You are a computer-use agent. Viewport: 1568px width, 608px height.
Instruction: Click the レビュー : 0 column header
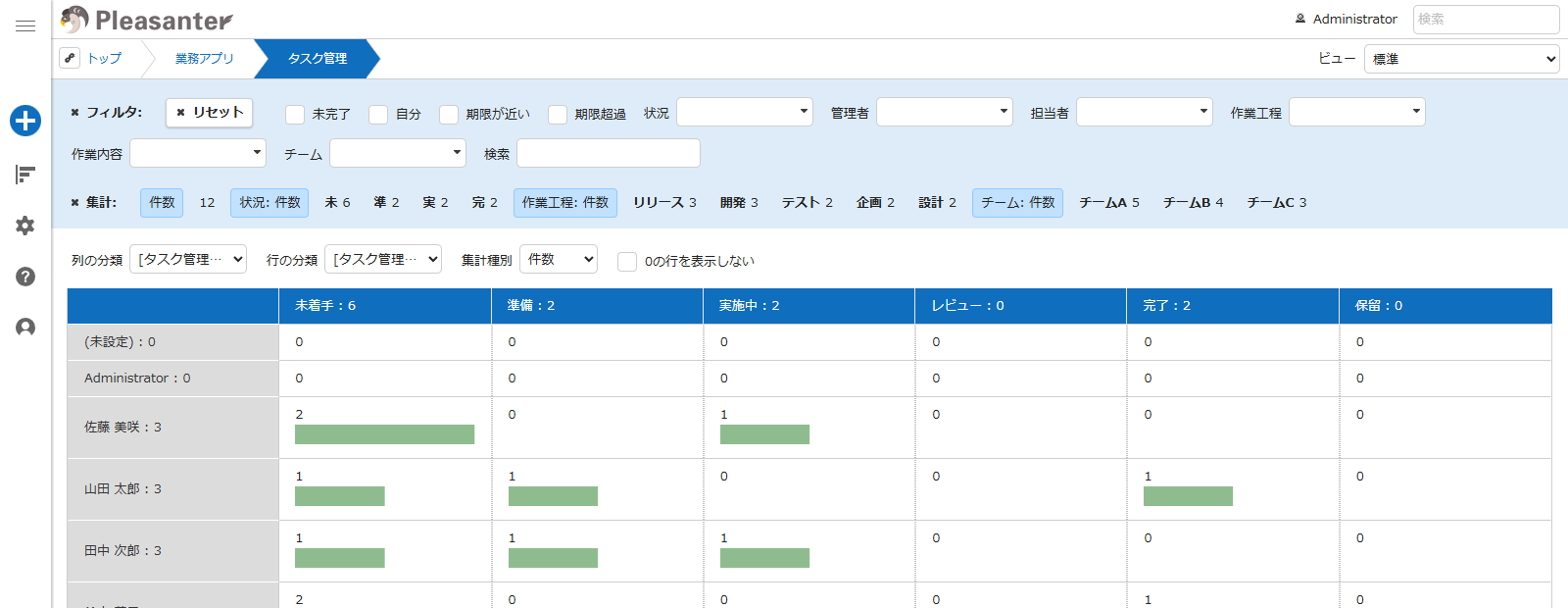pyautogui.click(x=1020, y=306)
